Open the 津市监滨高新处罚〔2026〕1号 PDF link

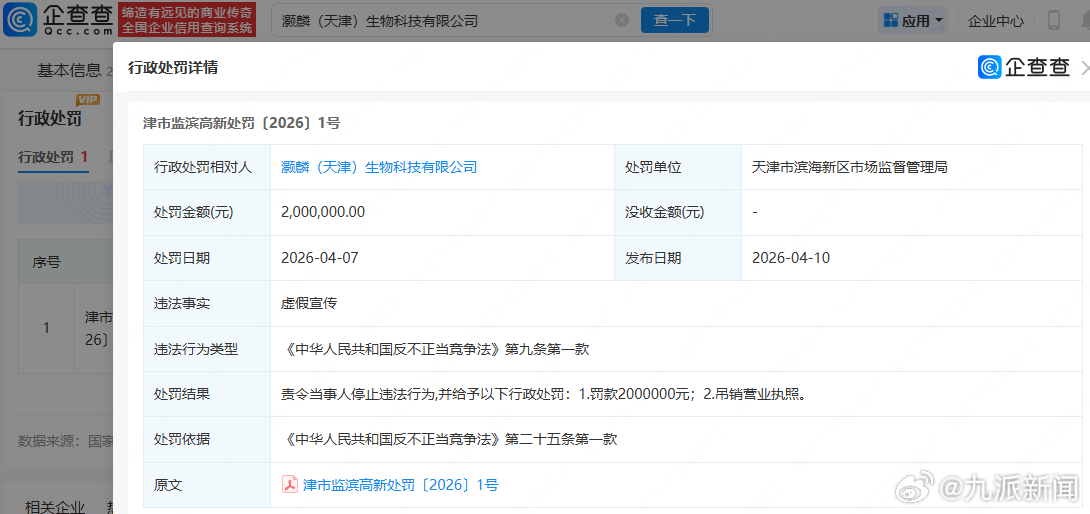[x=400, y=485]
